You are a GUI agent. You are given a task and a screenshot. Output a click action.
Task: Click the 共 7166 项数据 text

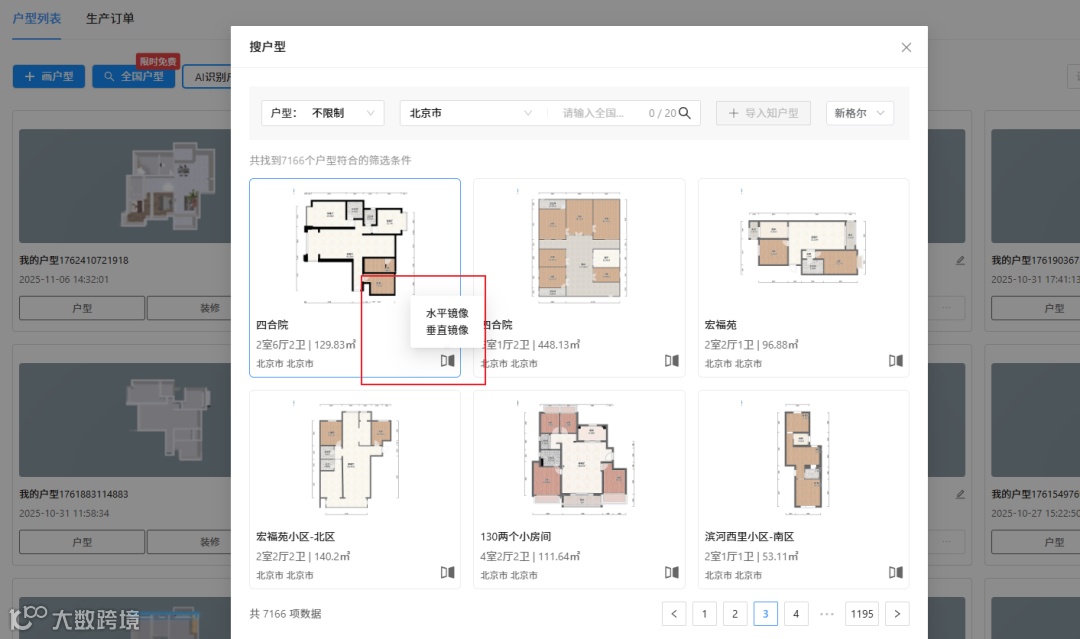(285, 614)
